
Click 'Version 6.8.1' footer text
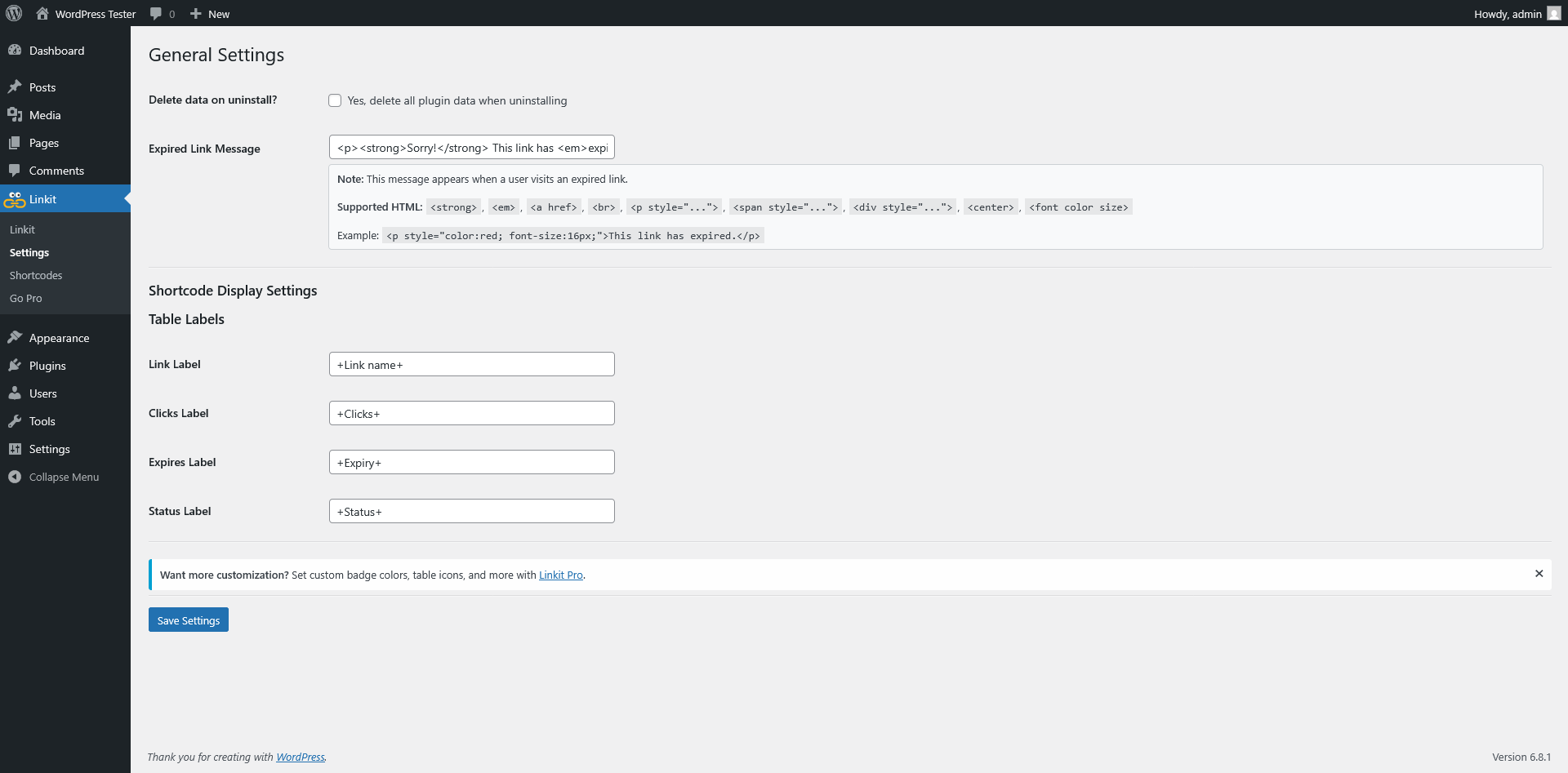pyautogui.click(x=1521, y=757)
